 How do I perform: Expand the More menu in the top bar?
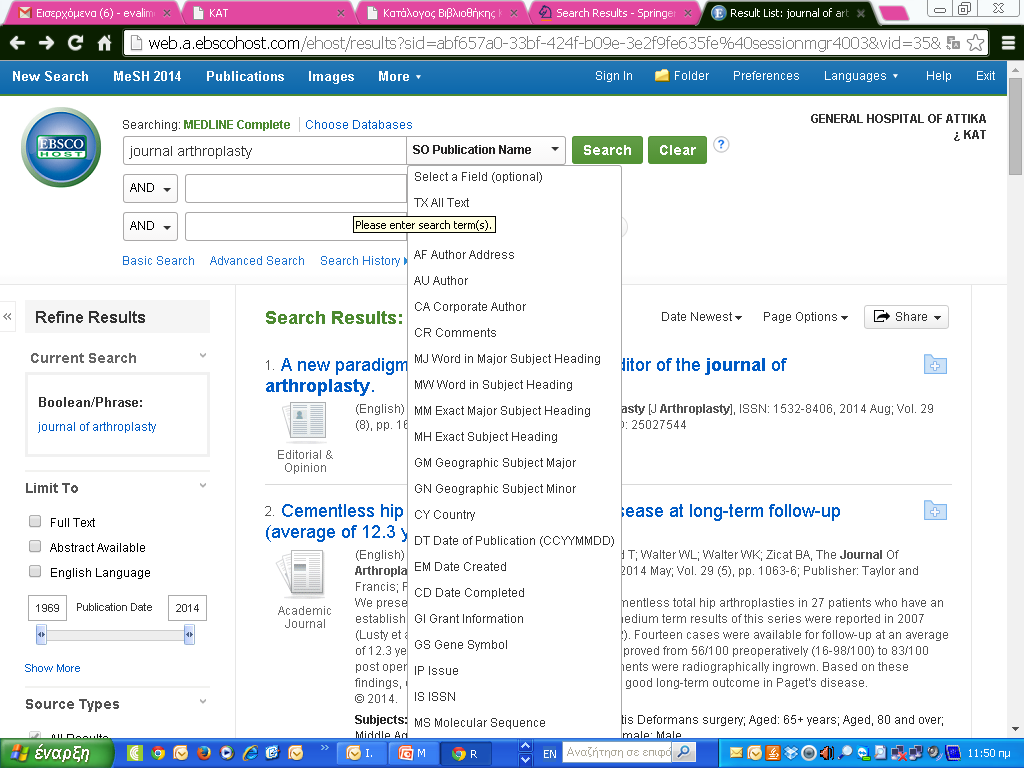coord(399,76)
